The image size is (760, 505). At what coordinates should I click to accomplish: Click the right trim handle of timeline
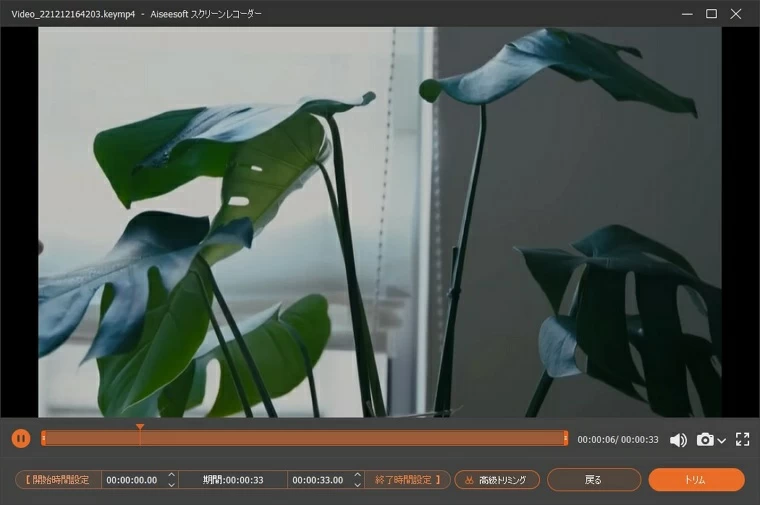pos(565,438)
